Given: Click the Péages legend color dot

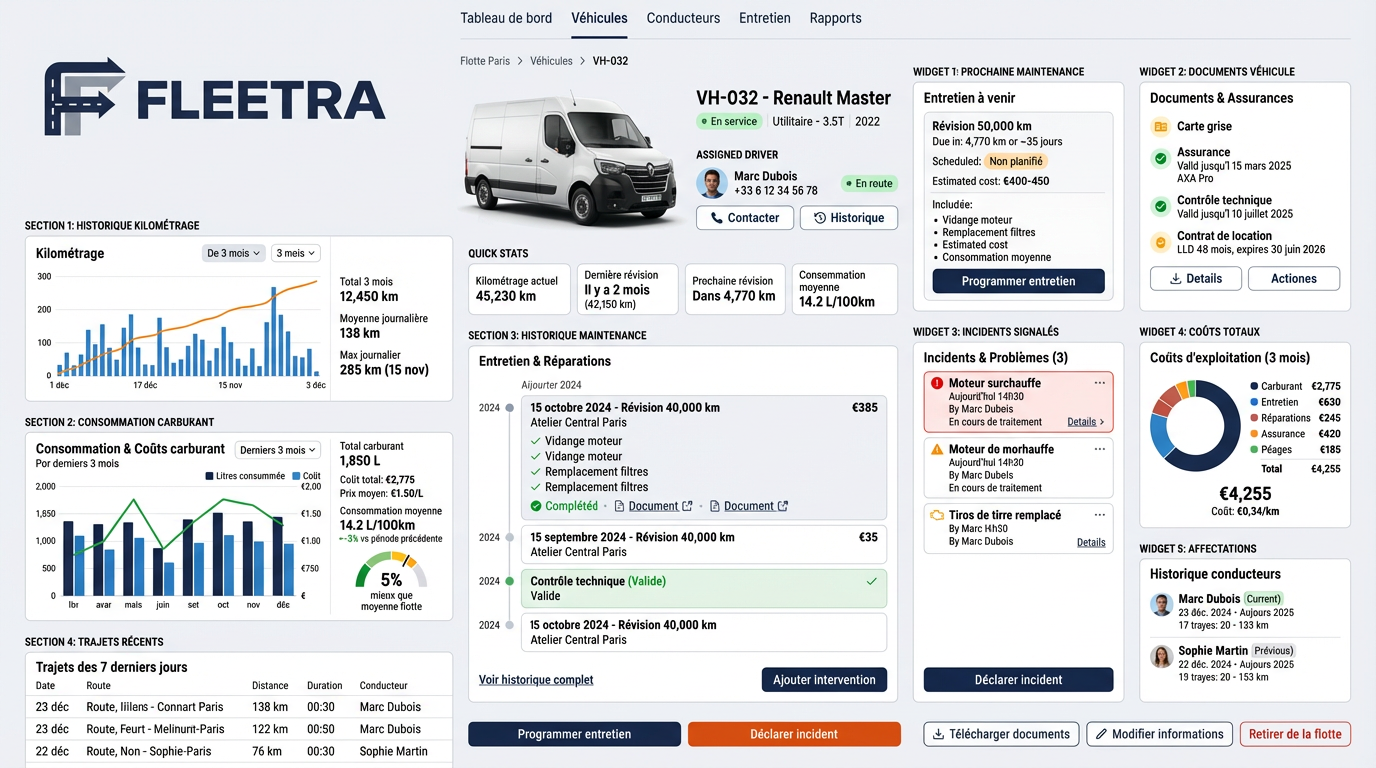Looking at the screenshot, I should click(1252, 450).
